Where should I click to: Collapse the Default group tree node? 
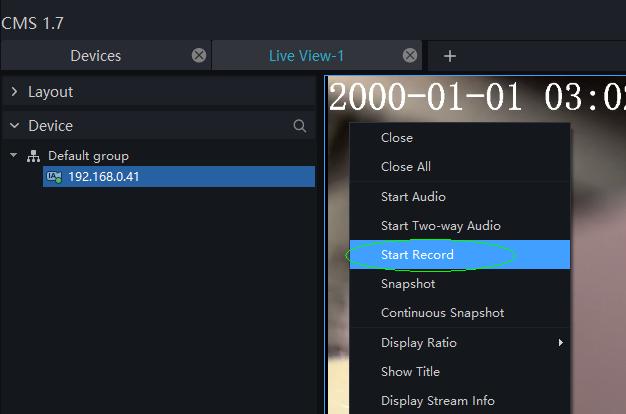(14, 156)
